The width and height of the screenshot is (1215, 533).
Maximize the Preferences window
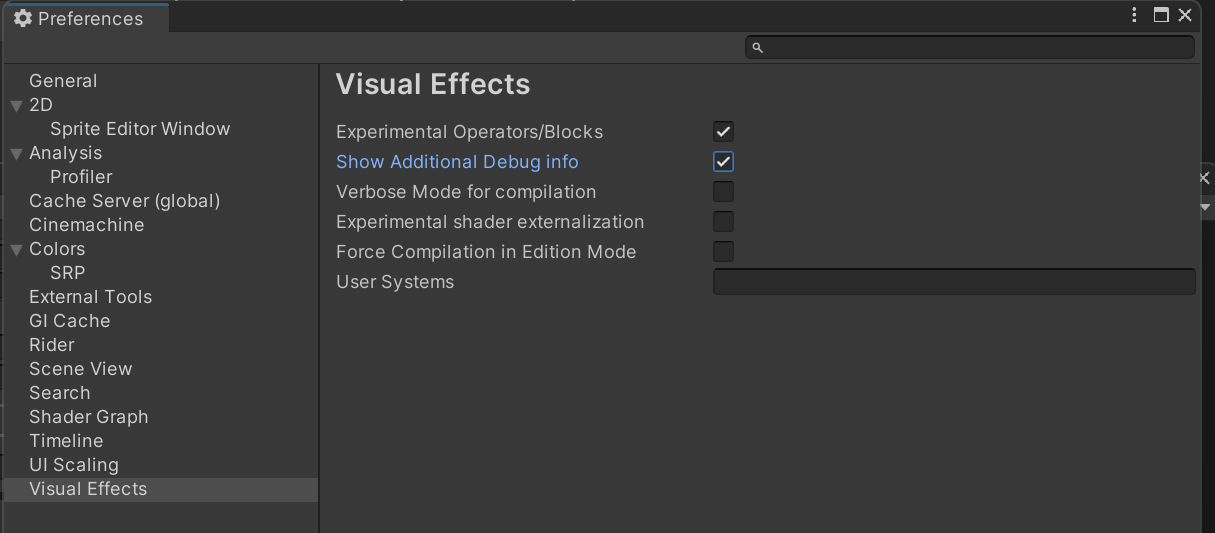(1161, 15)
